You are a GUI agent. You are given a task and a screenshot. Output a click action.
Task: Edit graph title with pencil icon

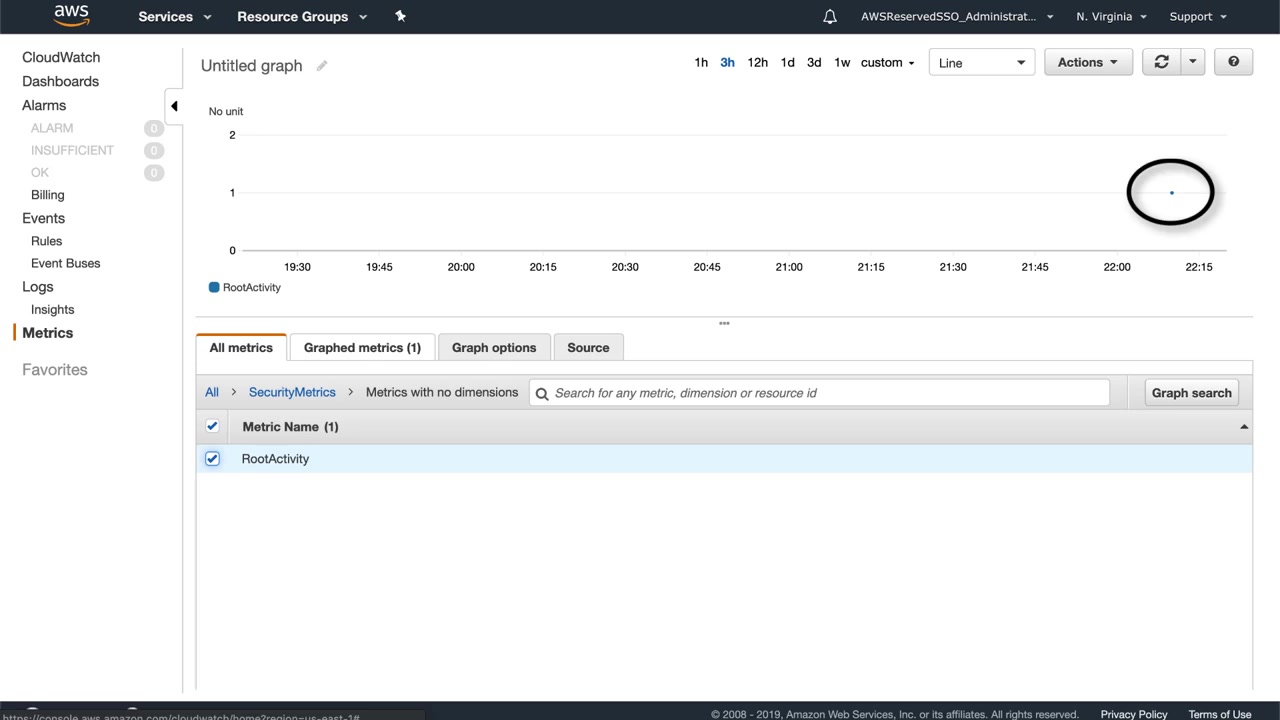click(x=322, y=66)
